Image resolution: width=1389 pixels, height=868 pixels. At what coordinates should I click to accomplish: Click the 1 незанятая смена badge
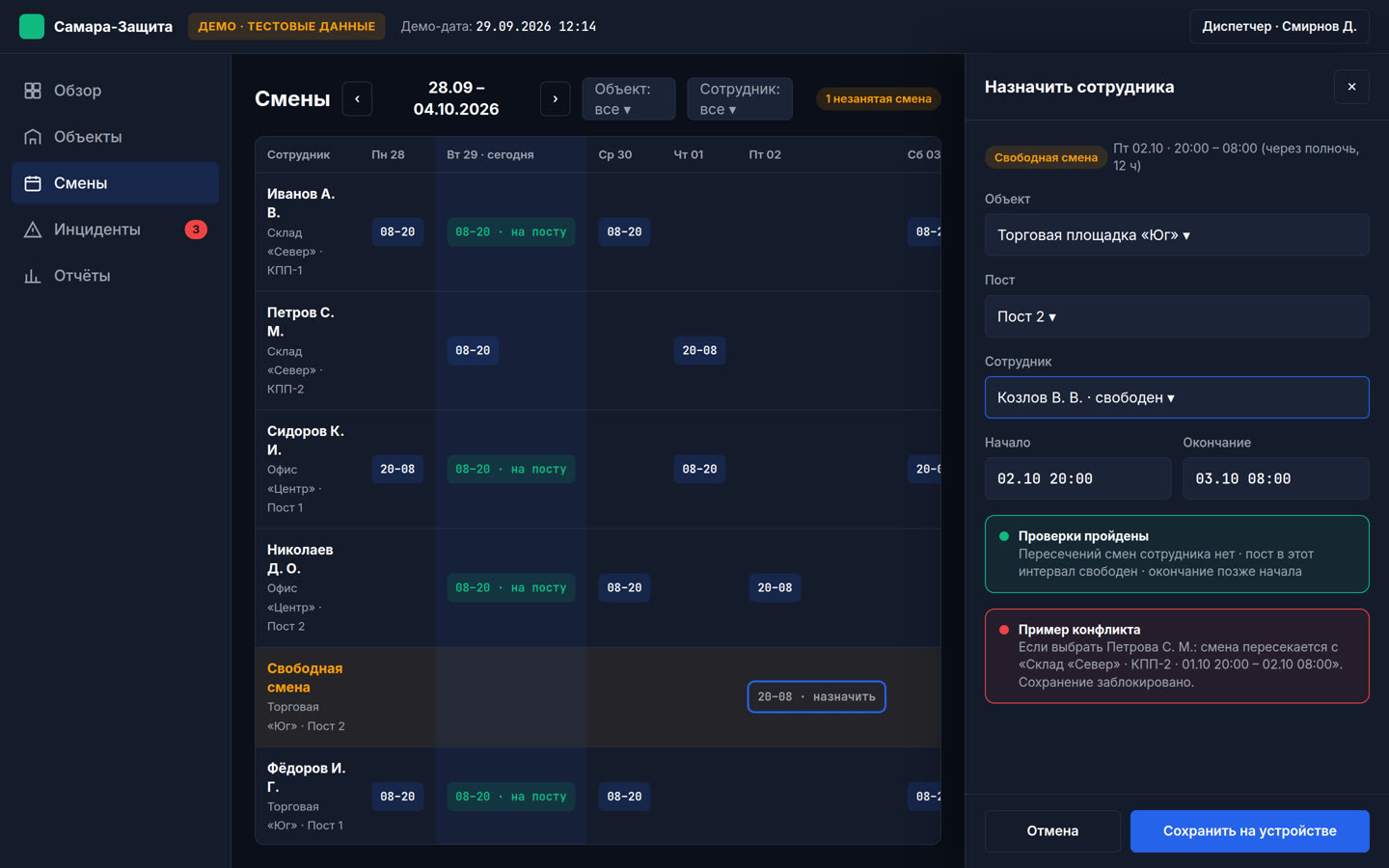pos(878,98)
